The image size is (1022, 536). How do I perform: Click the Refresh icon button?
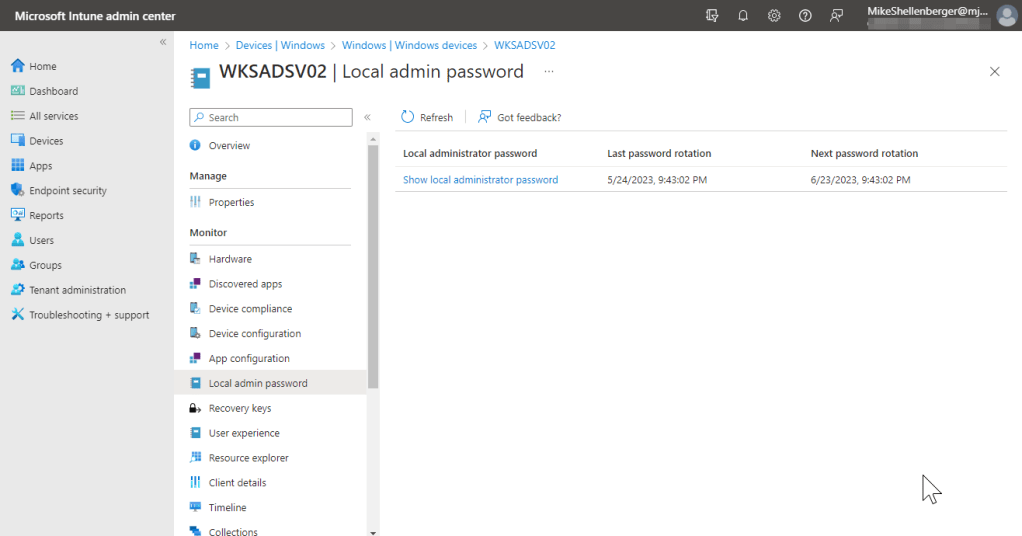tap(408, 117)
